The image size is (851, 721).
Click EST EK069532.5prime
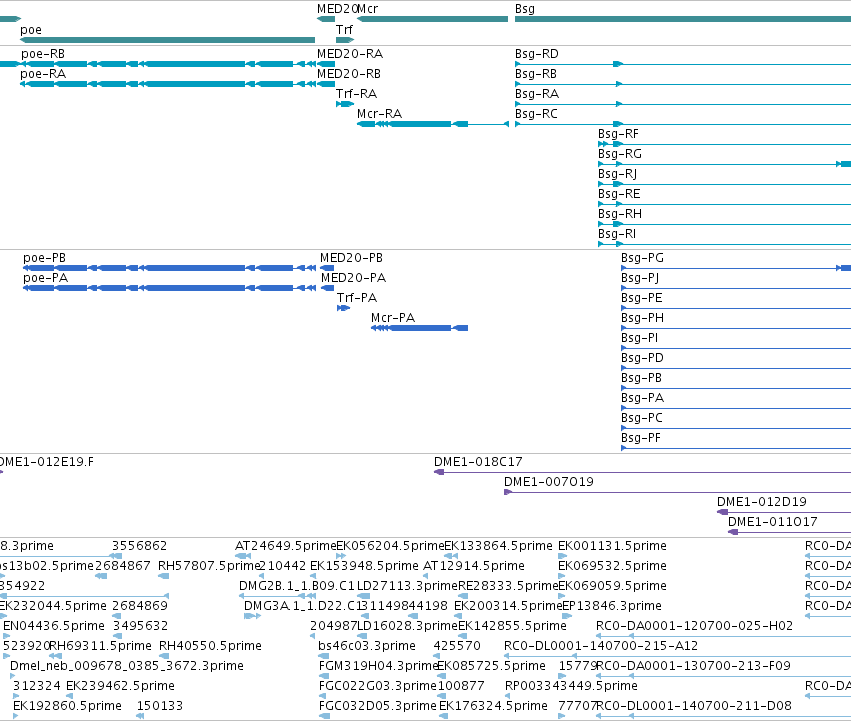pyautogui.click(x=612, y=566)
